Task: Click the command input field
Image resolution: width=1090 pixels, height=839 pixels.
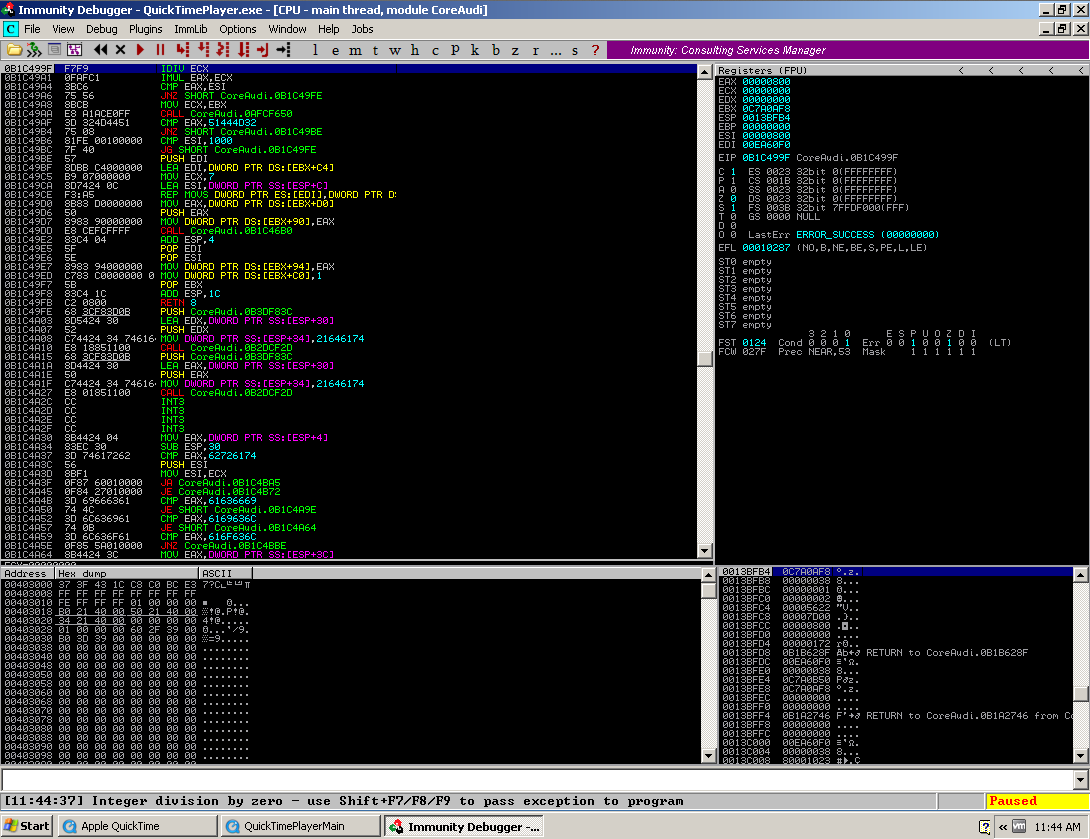Action: (537, 780)
